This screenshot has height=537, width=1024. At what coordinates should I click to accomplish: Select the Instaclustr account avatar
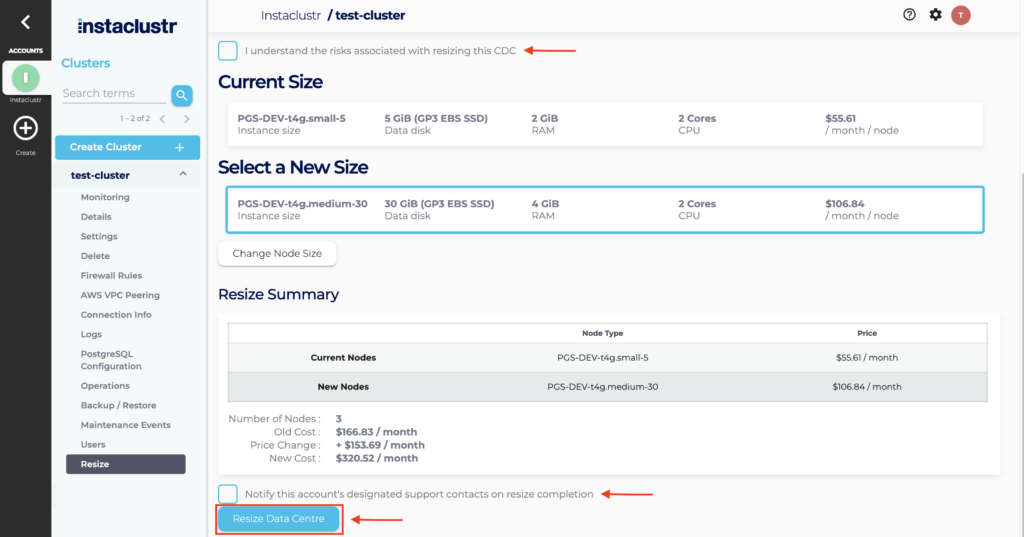pyautogui.click(x=26, y=77)
